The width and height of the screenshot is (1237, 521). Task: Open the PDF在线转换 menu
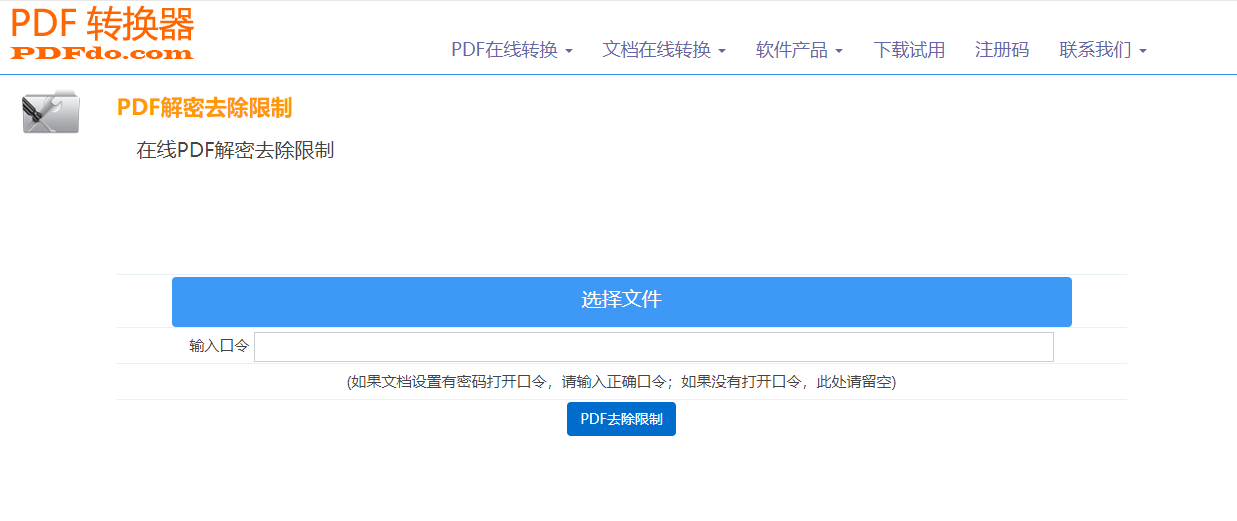[x=504, y=50]
